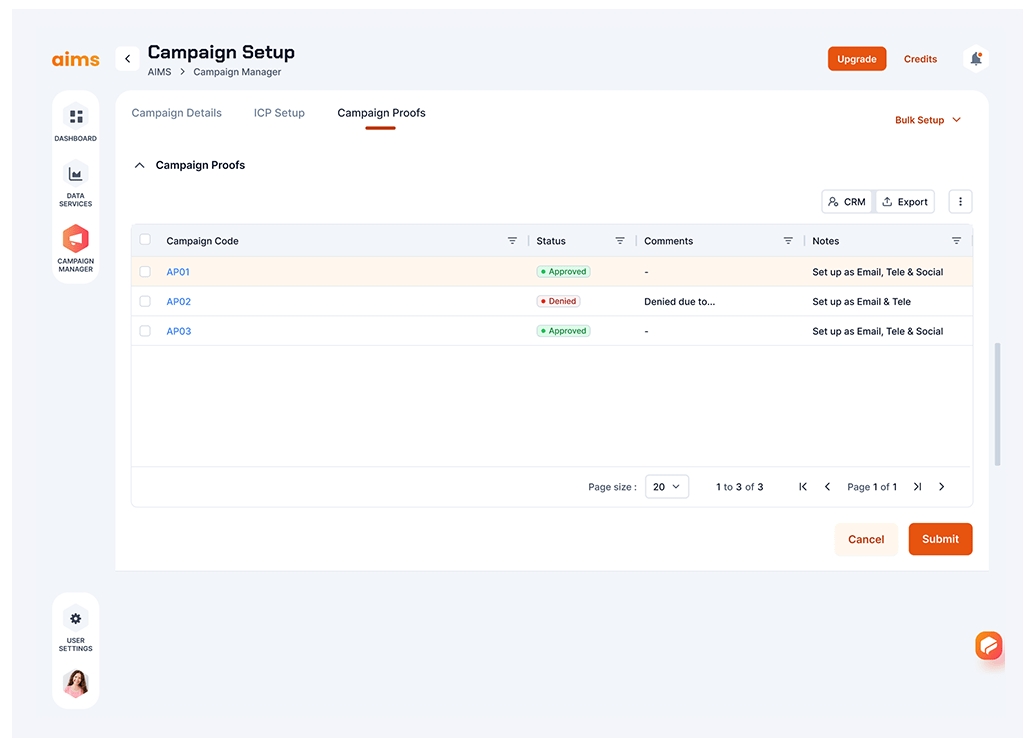Expand the Bulk Setup dropdown
Image resolution: width=1034 pixels, height=750 pixels.
point(927,120)
